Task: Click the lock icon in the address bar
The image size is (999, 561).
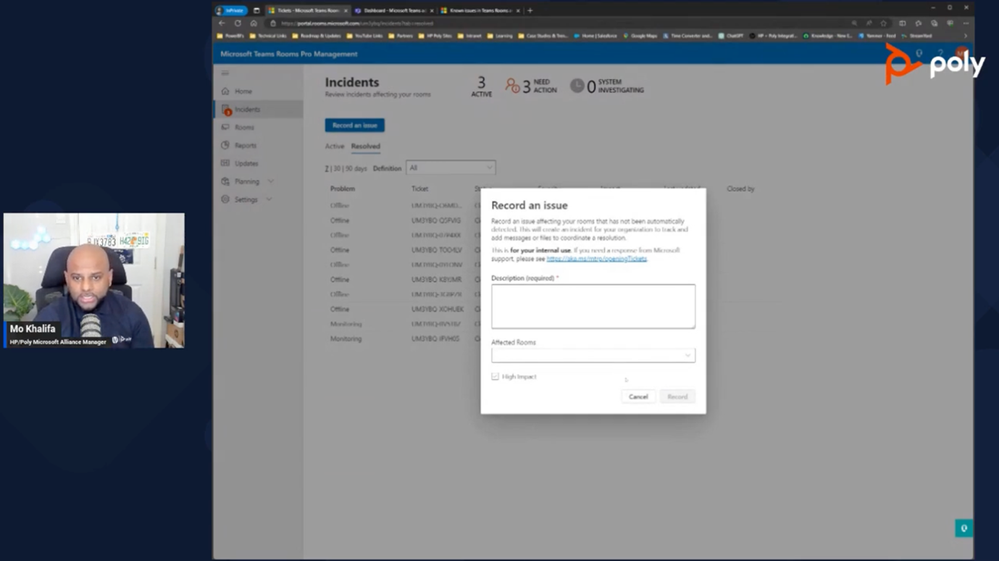Action: click(273, 24)
